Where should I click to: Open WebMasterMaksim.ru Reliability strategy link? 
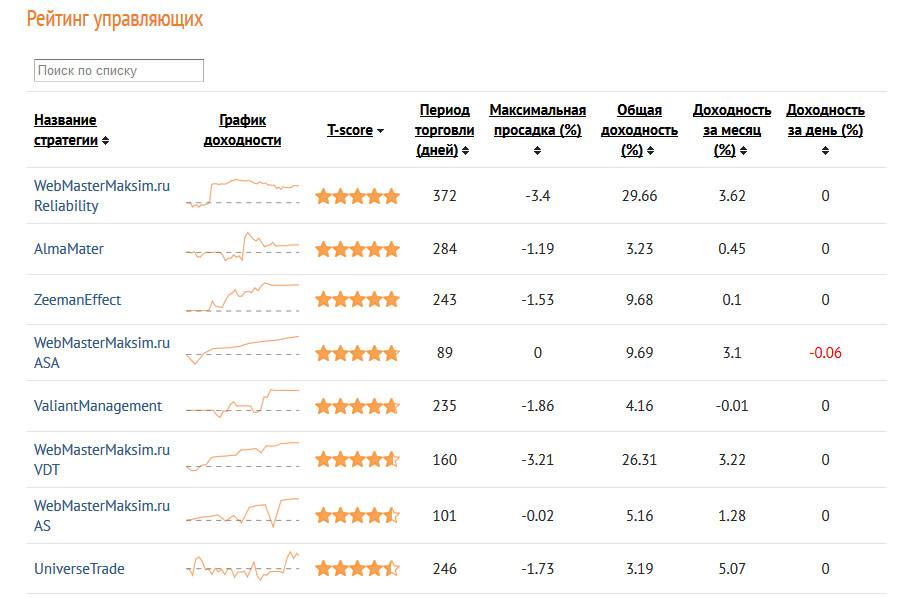(x=101, y=196)
